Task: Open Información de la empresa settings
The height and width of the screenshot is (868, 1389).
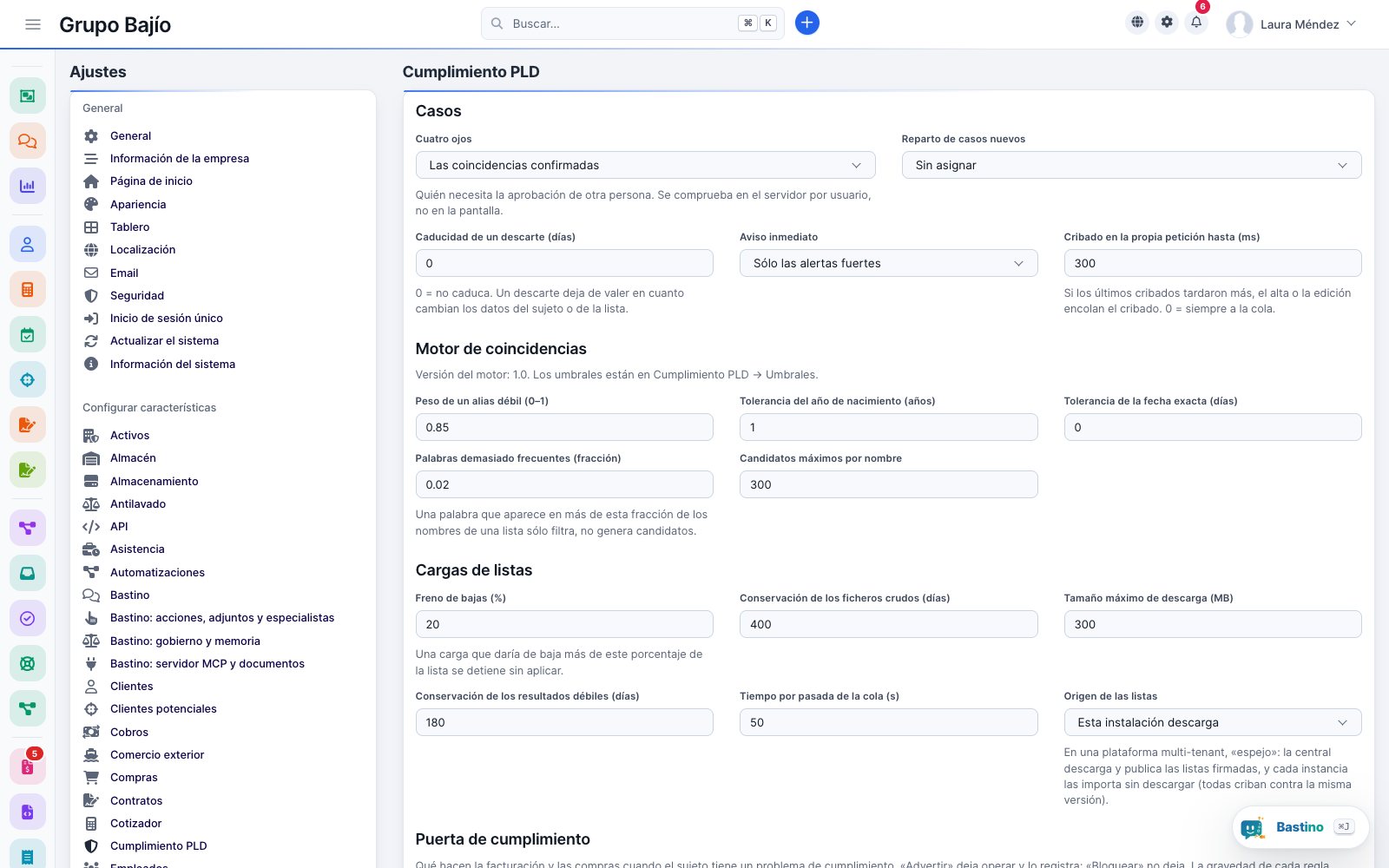Action: [x=179, y=158]
